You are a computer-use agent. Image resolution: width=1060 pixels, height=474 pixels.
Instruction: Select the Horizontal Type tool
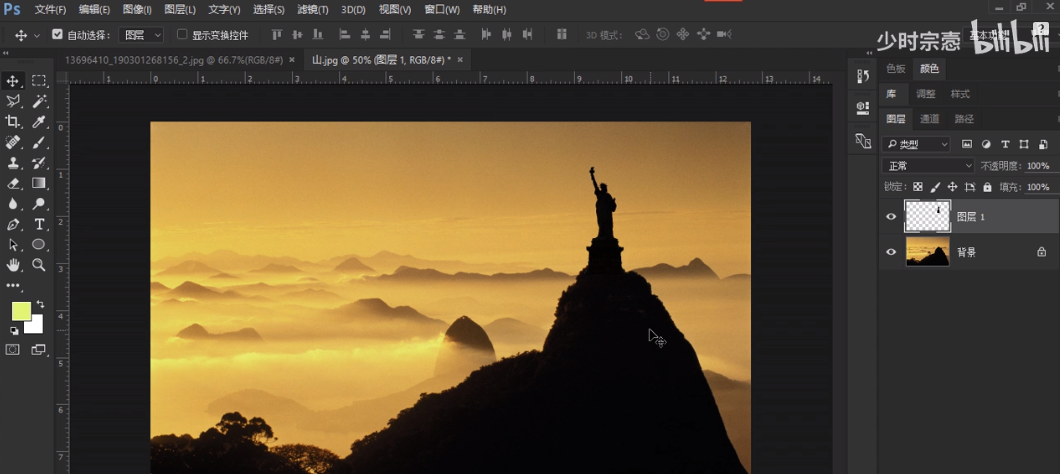pyautogui.click(x=39, y=224)
